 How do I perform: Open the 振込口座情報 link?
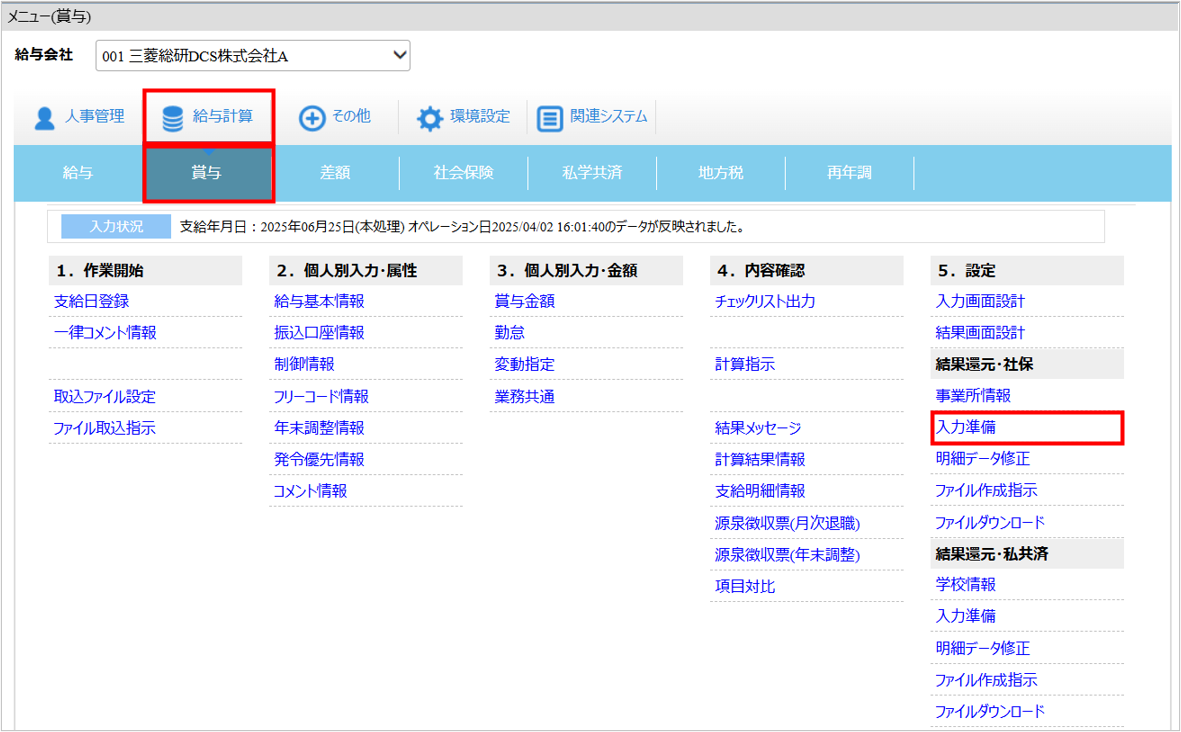[x=319, y=333]
